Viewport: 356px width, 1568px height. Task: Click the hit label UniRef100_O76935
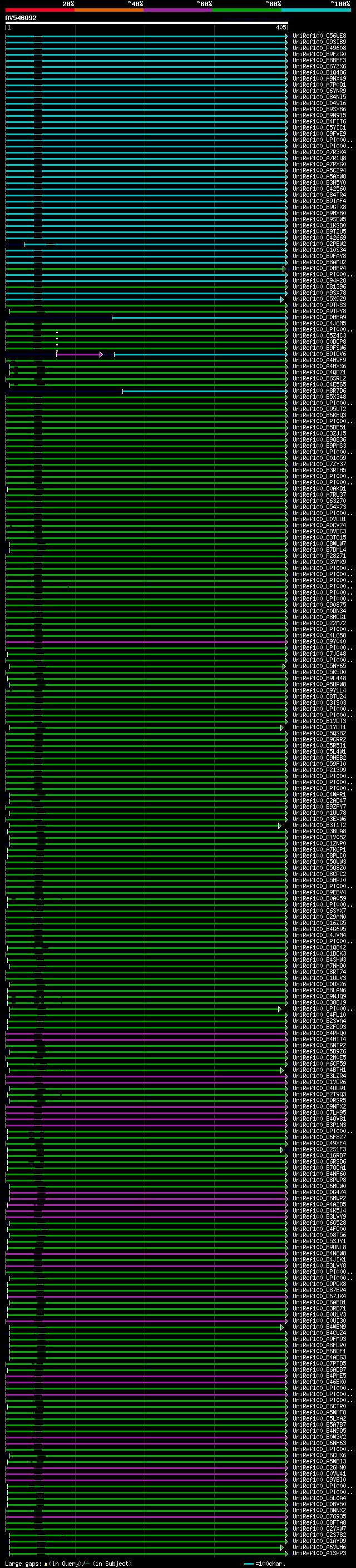(x=319, y=1517)
